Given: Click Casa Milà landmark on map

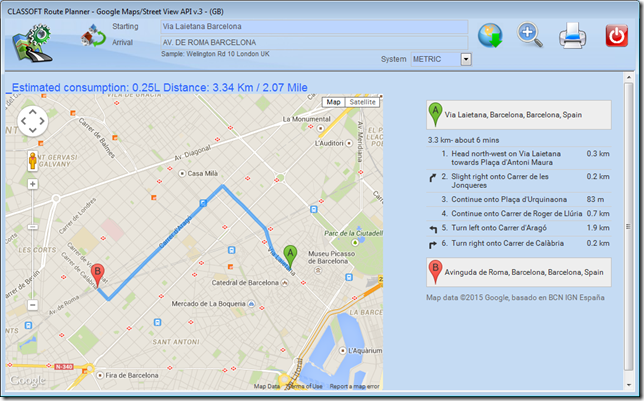Looking at the screenshot, I should (x=182, y=174).
